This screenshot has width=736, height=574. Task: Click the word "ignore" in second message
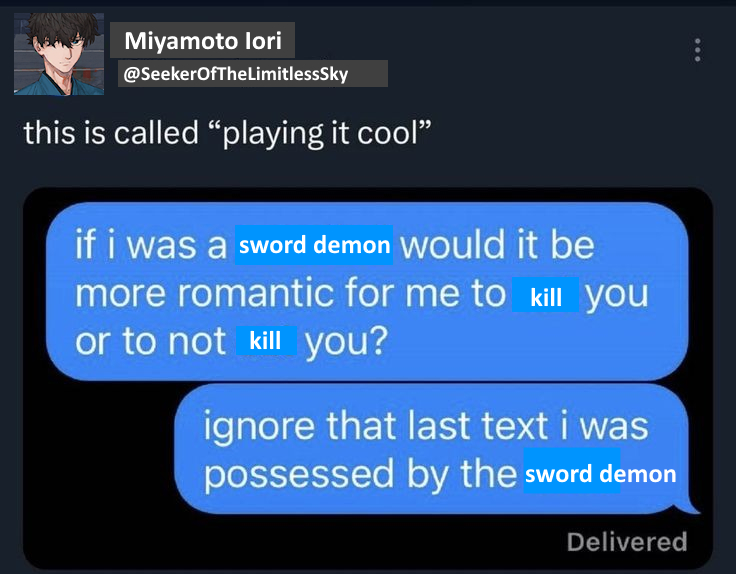[x=259, y=427]
